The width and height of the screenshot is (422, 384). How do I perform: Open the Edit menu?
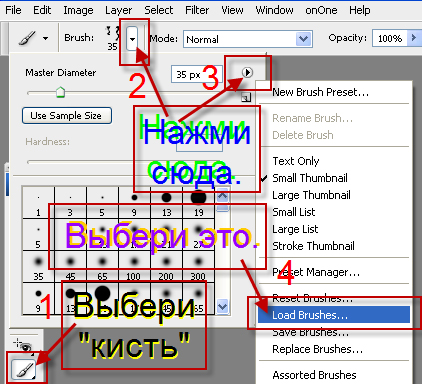tap(42, 10)
